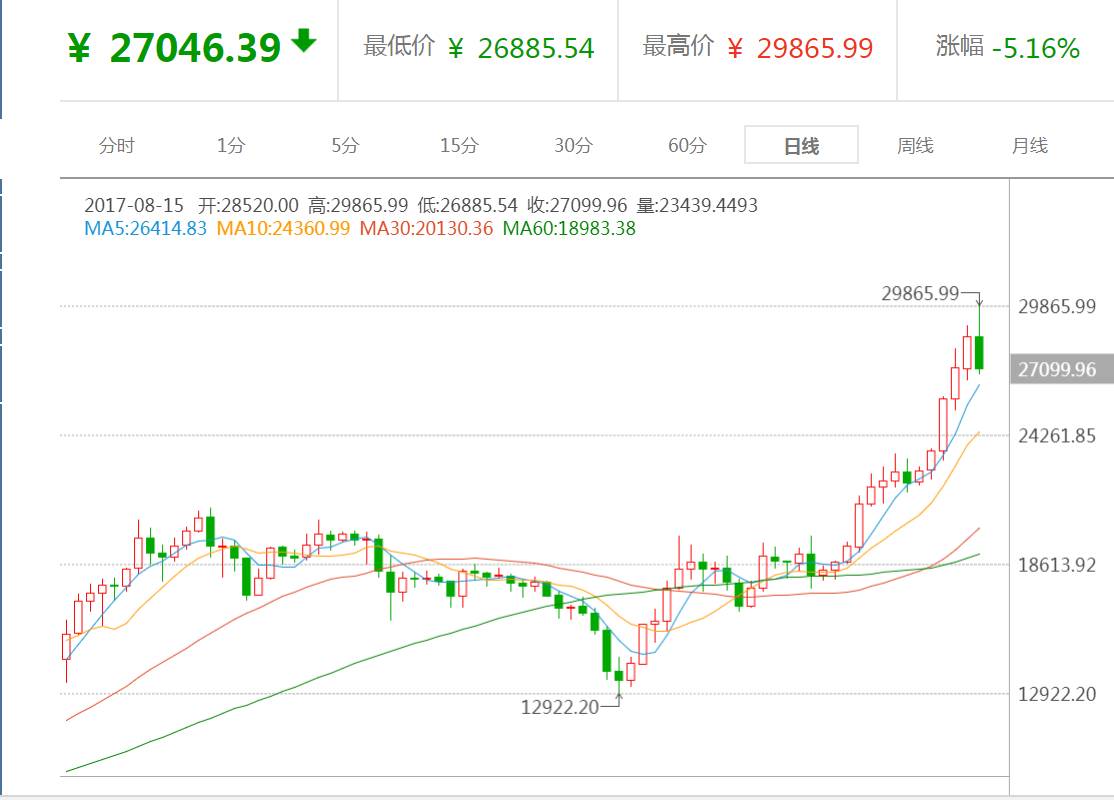Click the highest price value 29865.99

pyautogui.click(x=815, y=48)
